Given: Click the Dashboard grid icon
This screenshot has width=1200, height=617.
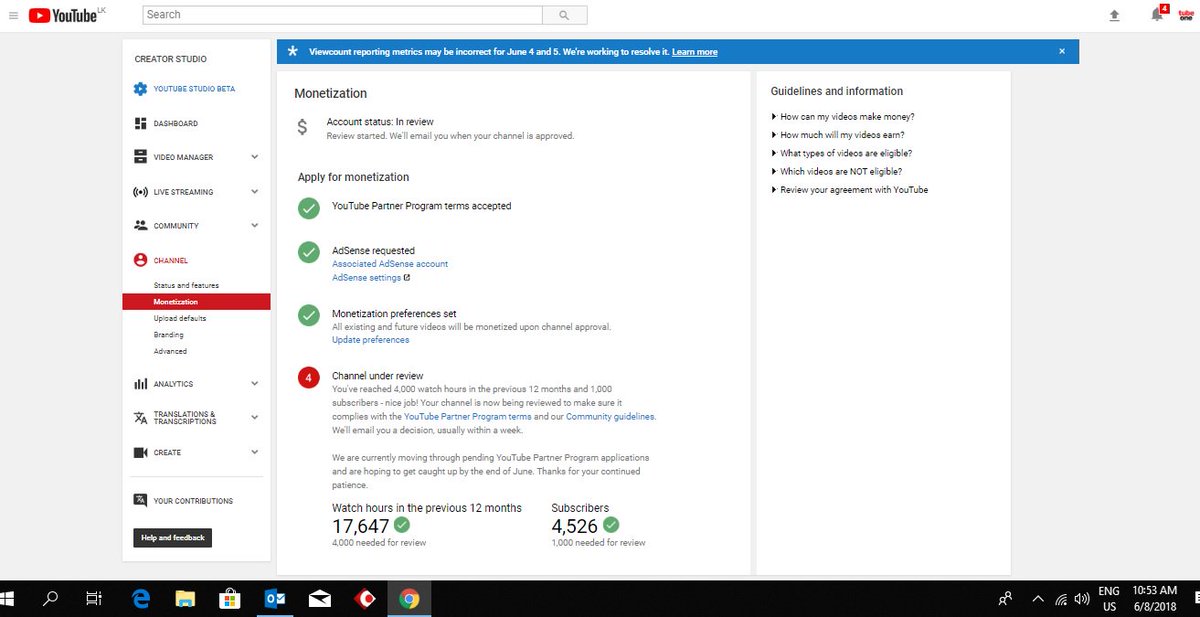Looking at the screenshot, I should (140, 123).
